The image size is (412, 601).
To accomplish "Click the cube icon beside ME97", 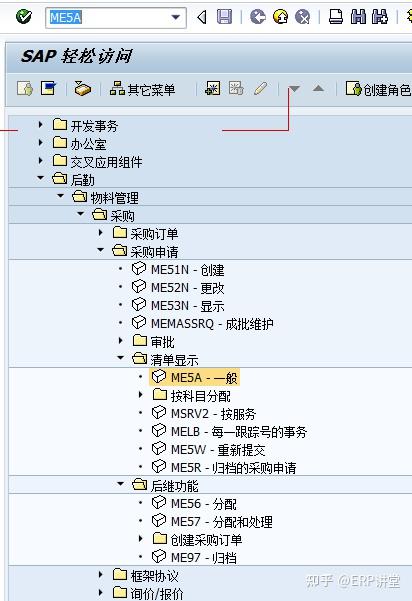I will coord(159,556).
